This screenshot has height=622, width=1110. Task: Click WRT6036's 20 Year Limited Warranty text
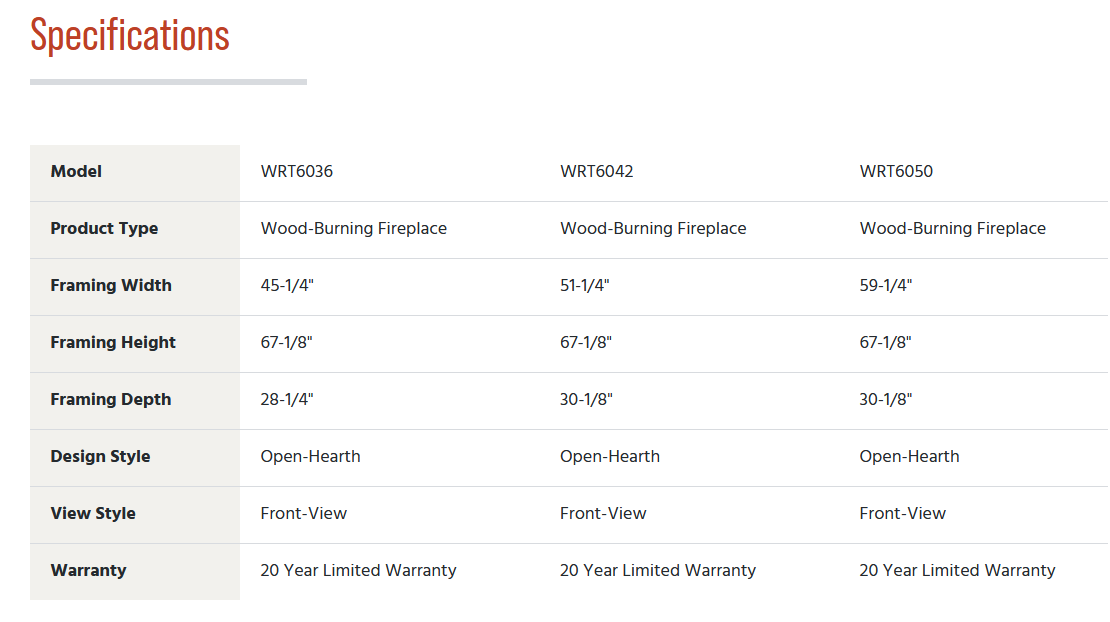coord(358,570)
